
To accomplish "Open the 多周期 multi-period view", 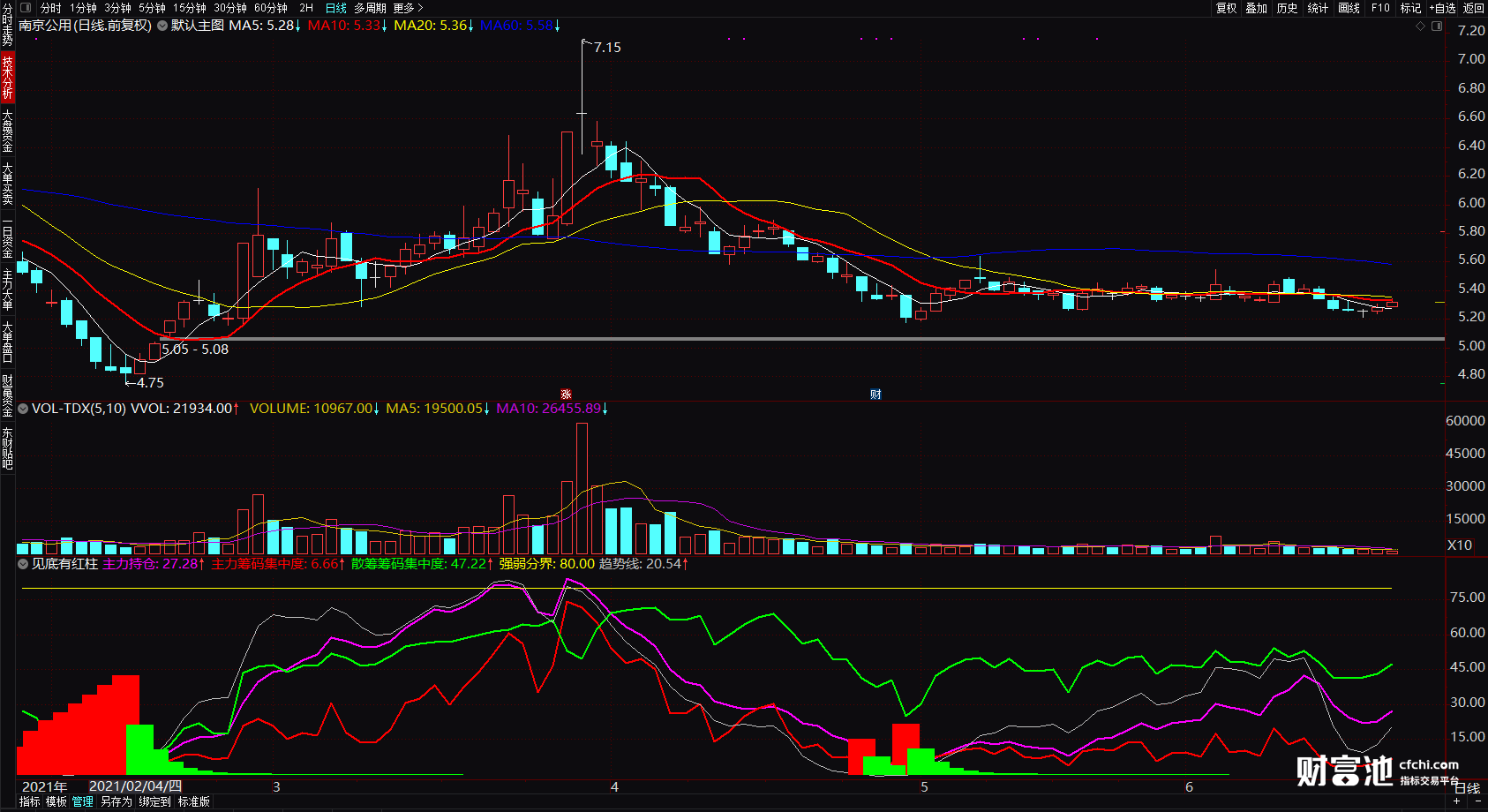I will point(370,8).
